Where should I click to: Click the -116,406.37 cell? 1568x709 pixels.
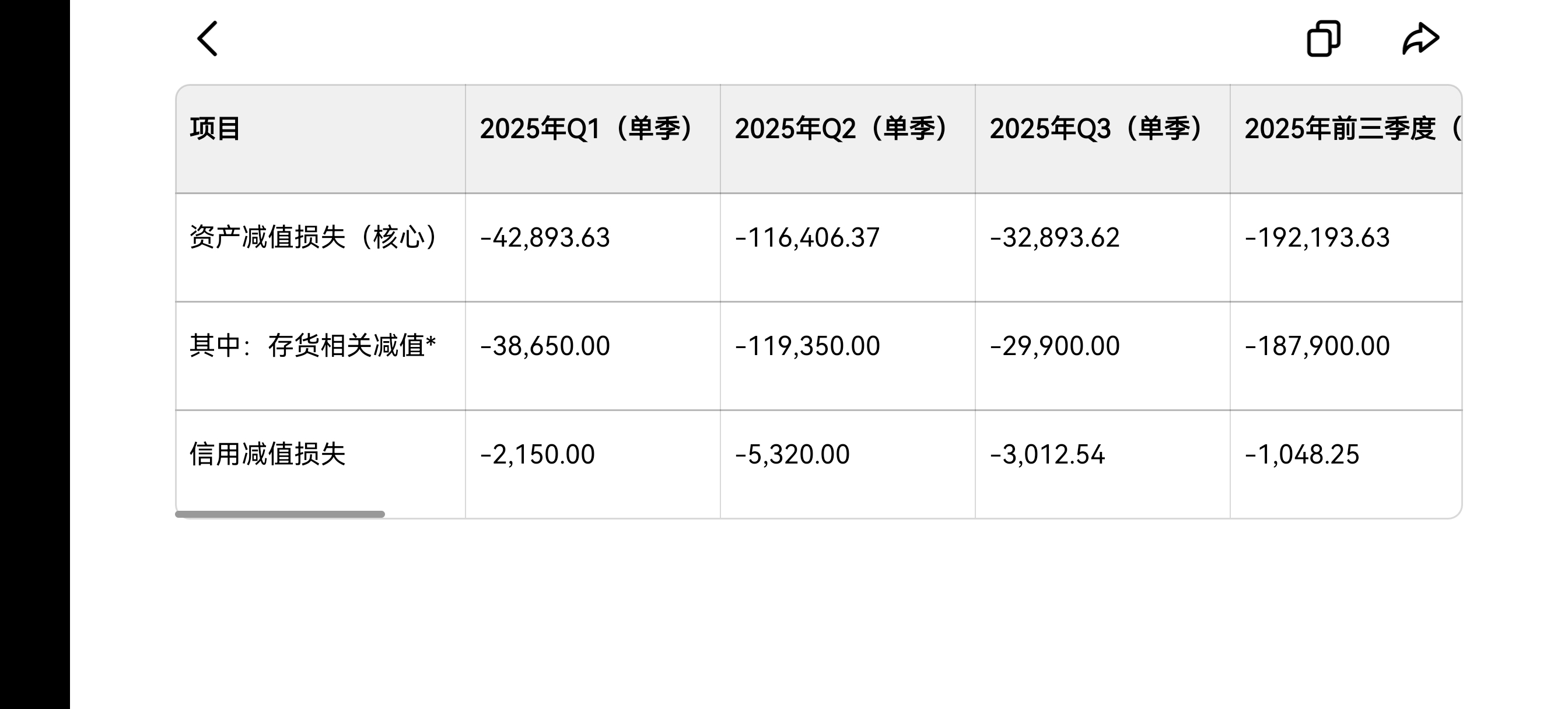(807, 237)
